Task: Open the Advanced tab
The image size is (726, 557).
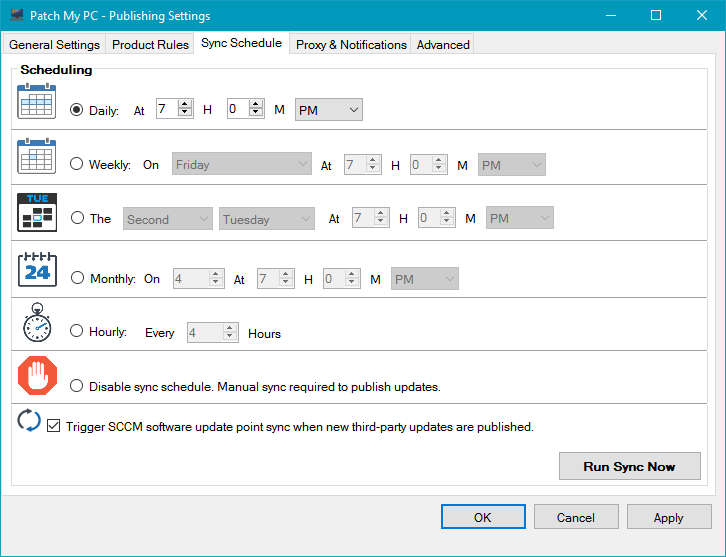Action: (443, 44)
